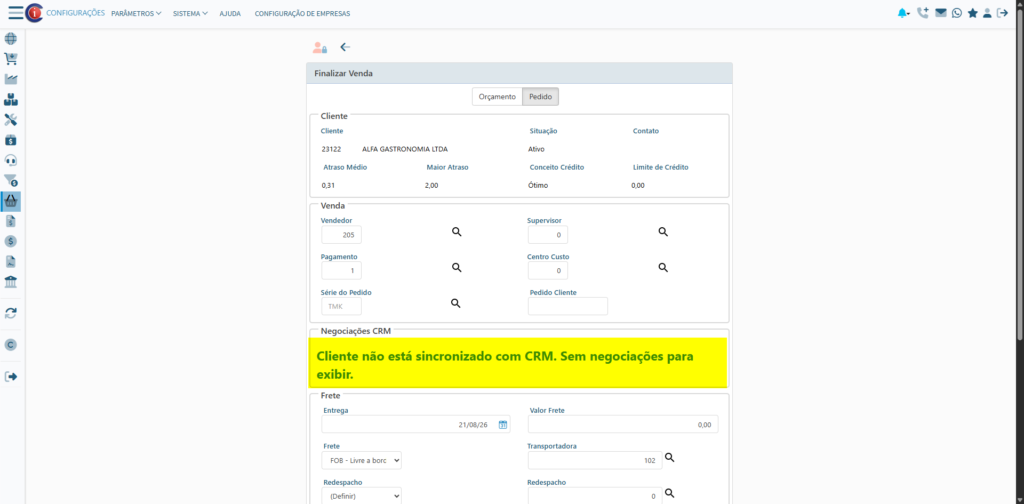Click the blocked customer icon
This screenshot has width=1024, height=504.
pos(319,48)
